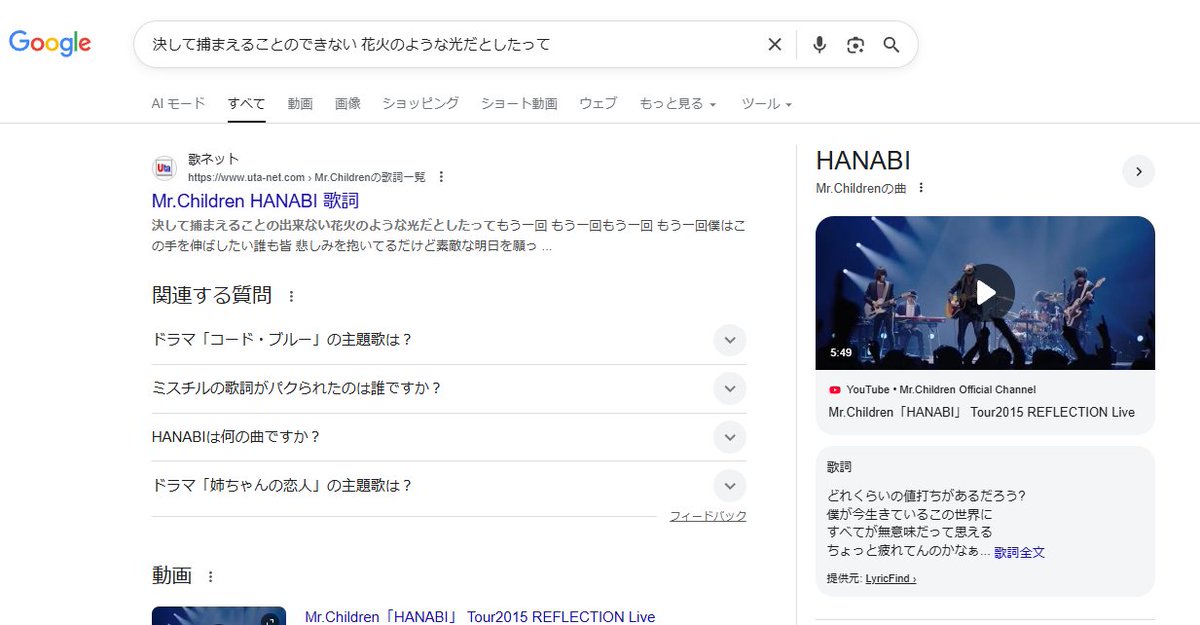Click the 歌ネット site favicon
Screen dimensions: 1200x625
coord(165,168)
